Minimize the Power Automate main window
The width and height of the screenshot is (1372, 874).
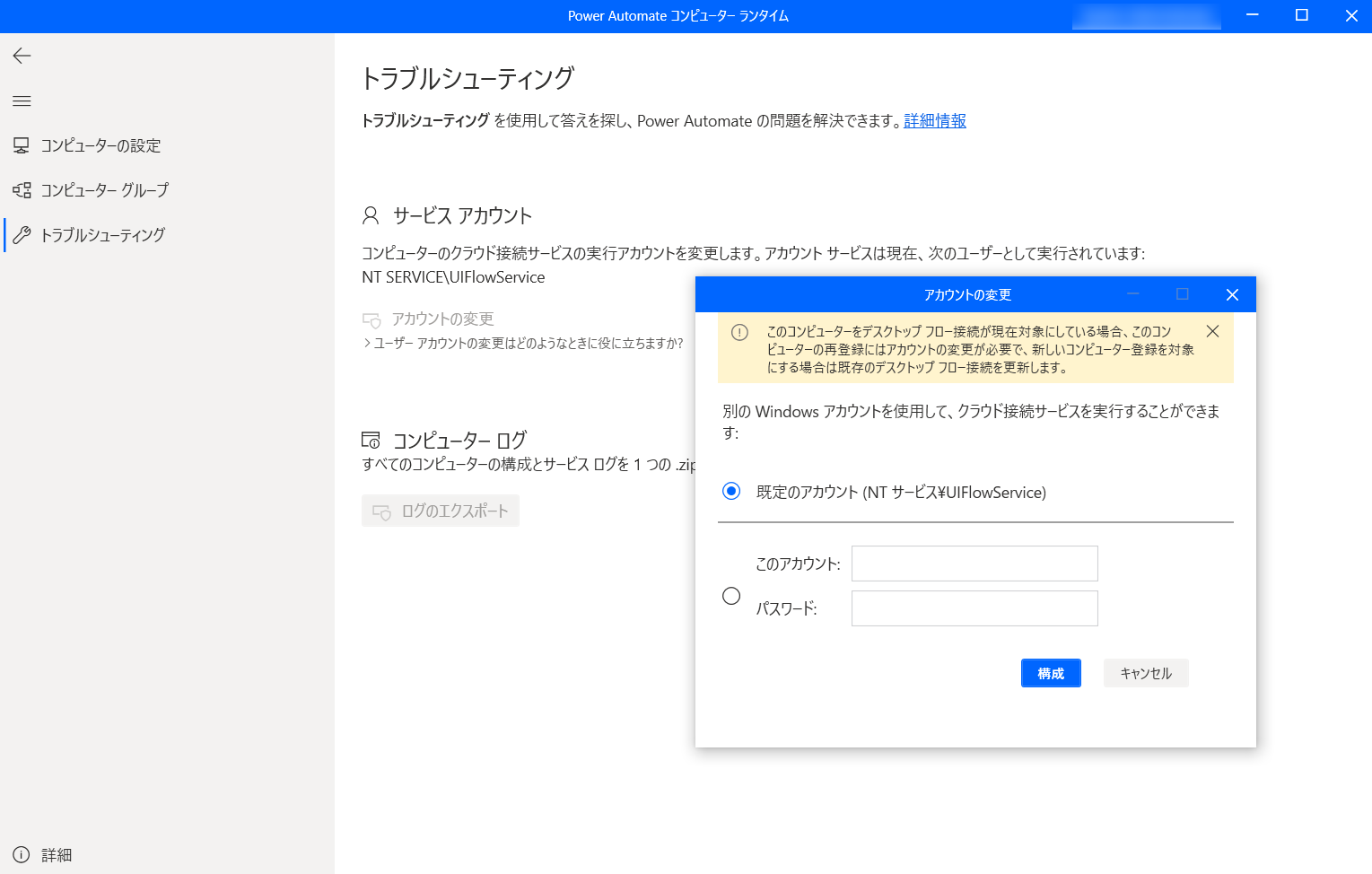click(1252, 15)
